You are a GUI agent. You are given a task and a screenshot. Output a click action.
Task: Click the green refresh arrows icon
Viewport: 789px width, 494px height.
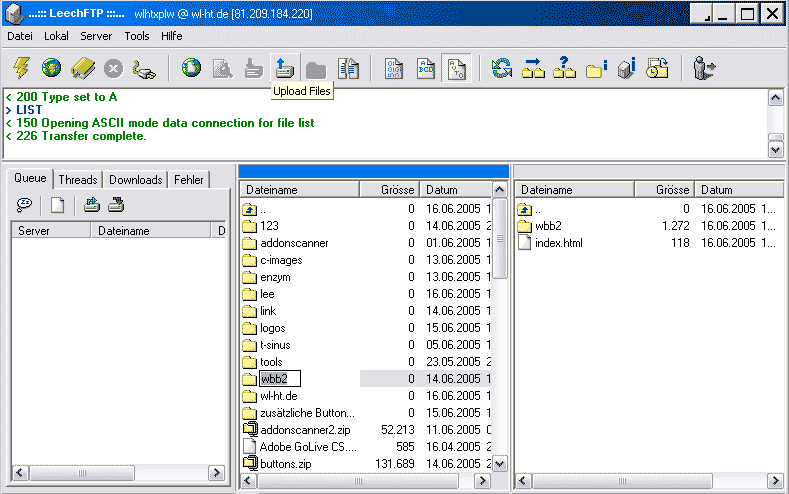502,68
